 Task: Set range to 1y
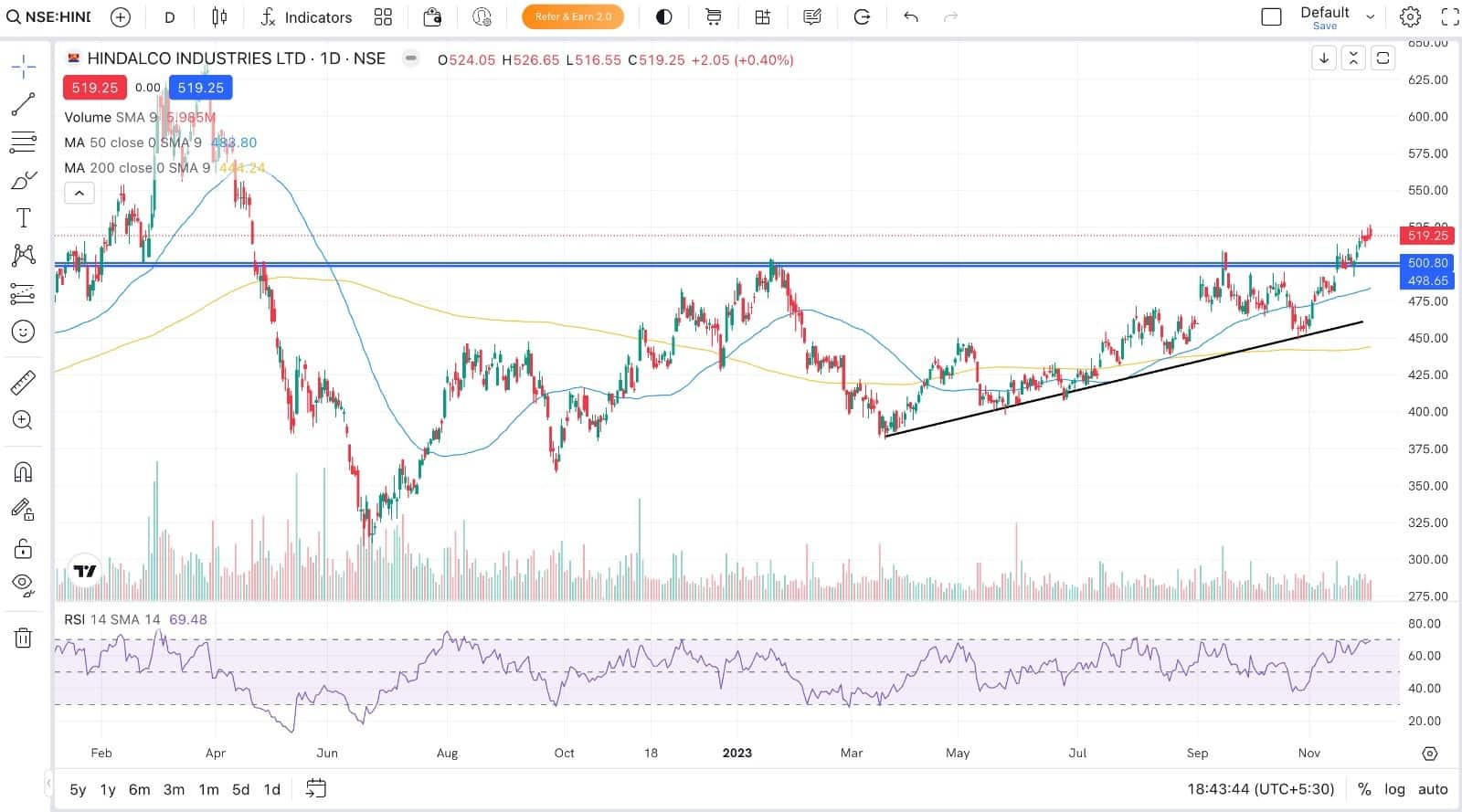point(108,789)
